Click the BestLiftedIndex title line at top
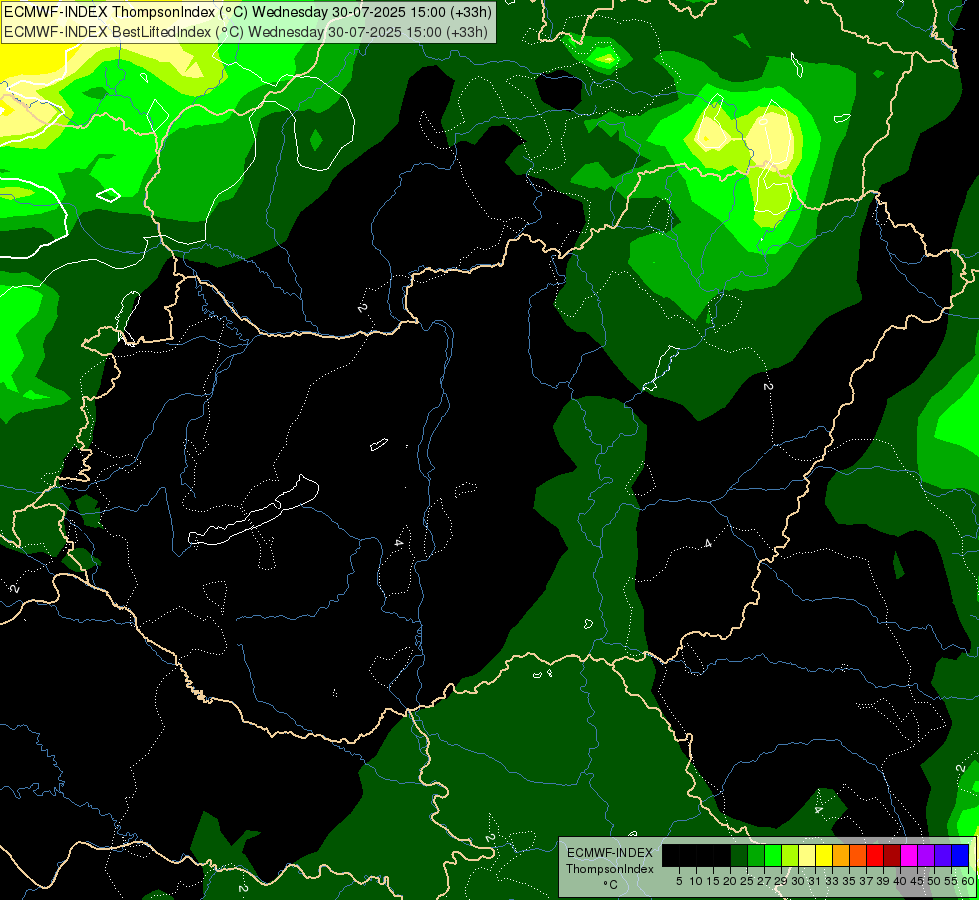 [246, 32]
